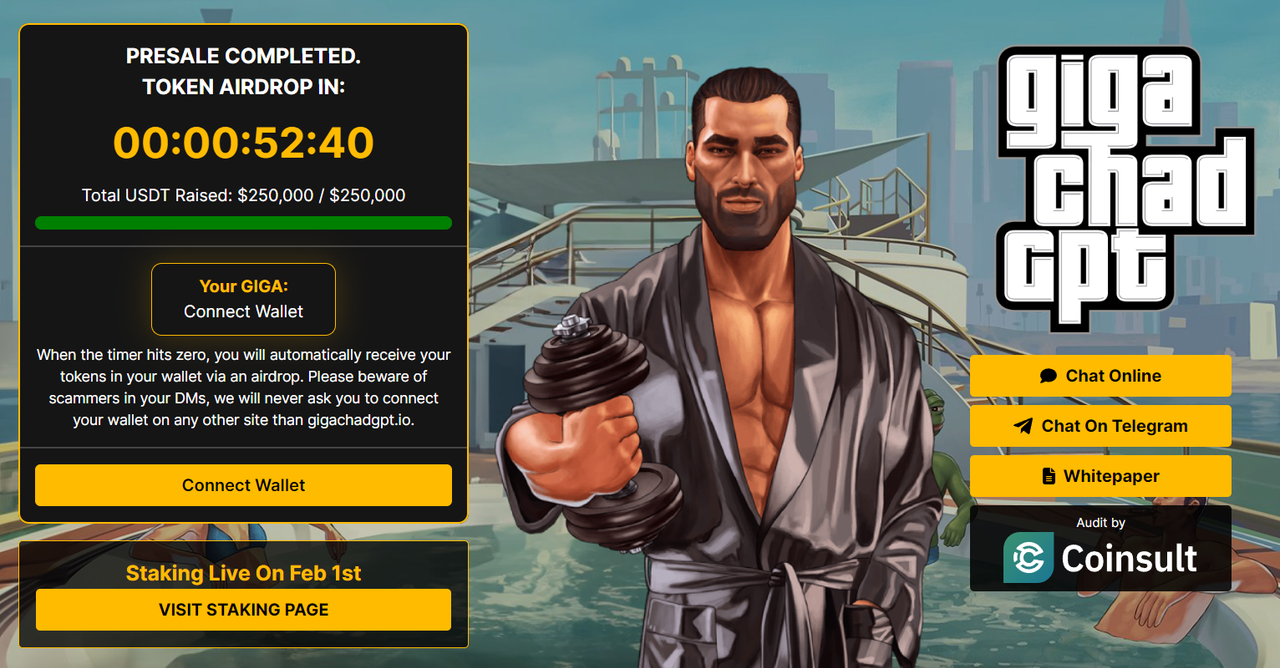Screen dimensions: 1280x668
Task: Open the Chat Online button
Action: coord(1100,376)
